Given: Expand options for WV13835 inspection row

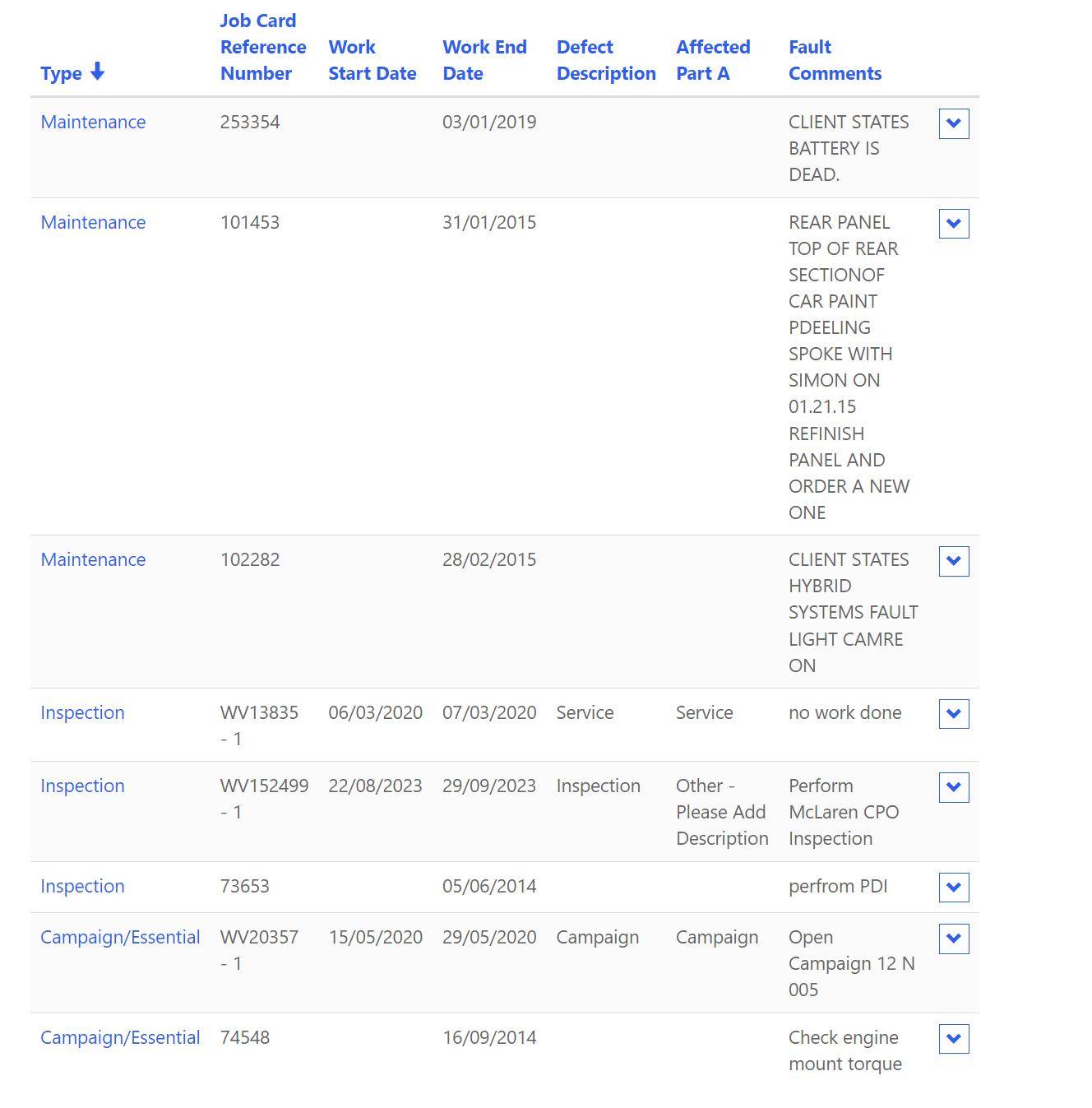Looking at the screenshot, I should 953,714.
